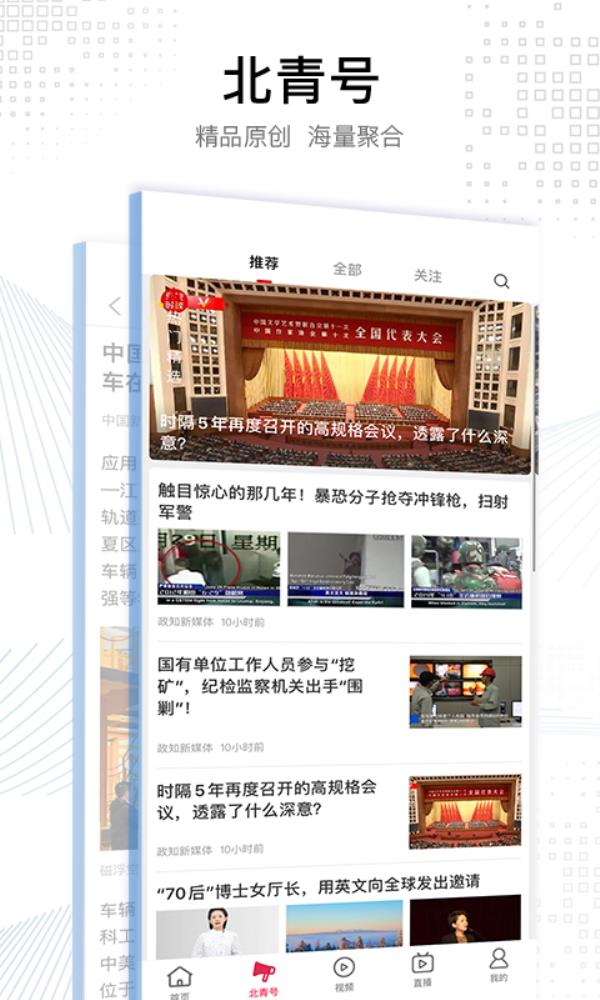Tap the search magnifier icon
Screen dimensions: 600x1000
pos(501,282)
